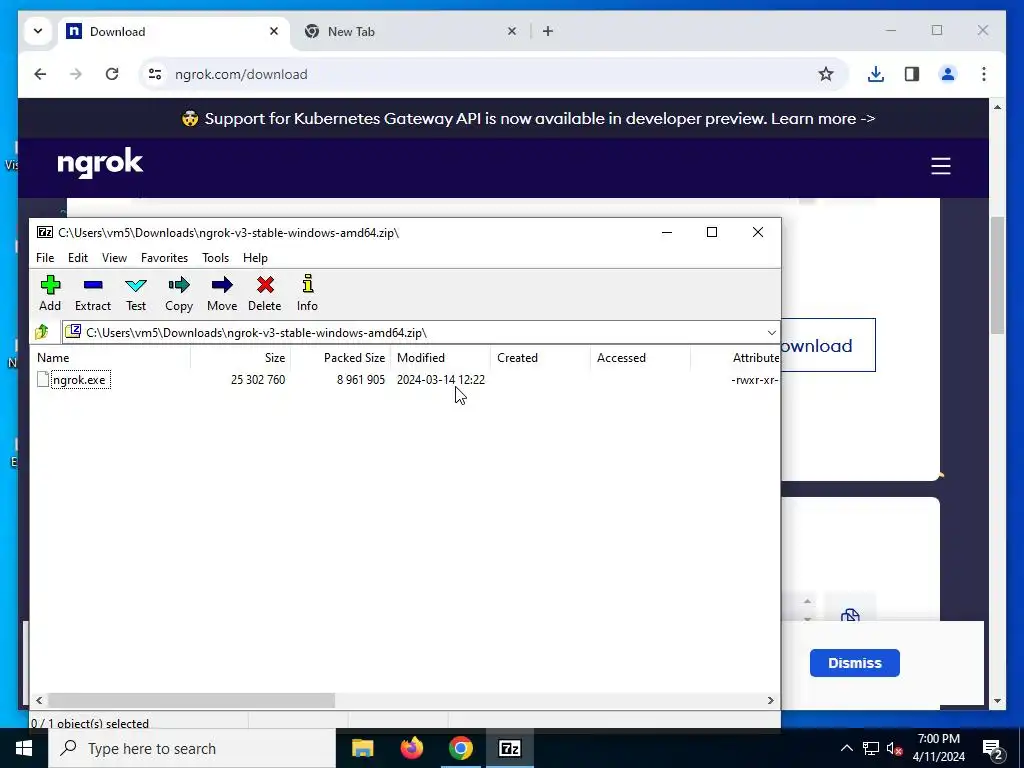The width and height of the screenshot is (1024, 768).
Task: Switch to Chrome on the taskbar
Action: click(460, 748)
